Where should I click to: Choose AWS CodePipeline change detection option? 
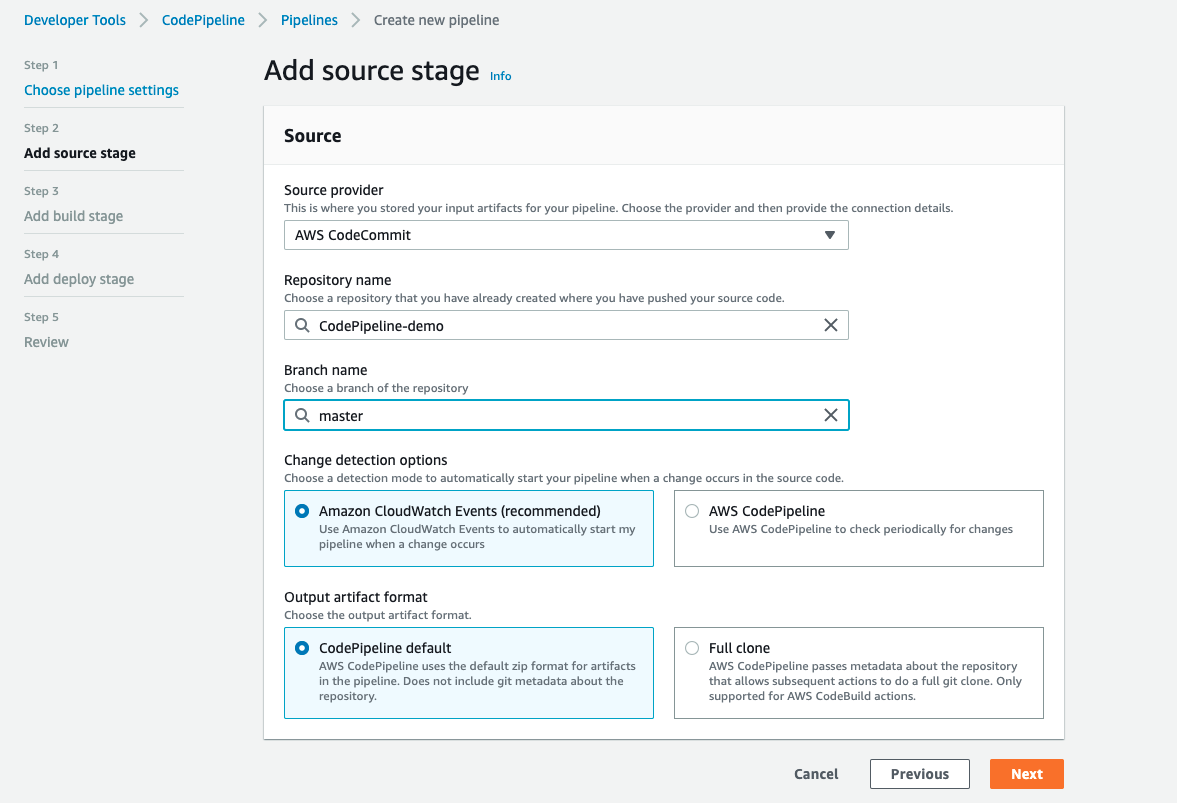point(692,511)
